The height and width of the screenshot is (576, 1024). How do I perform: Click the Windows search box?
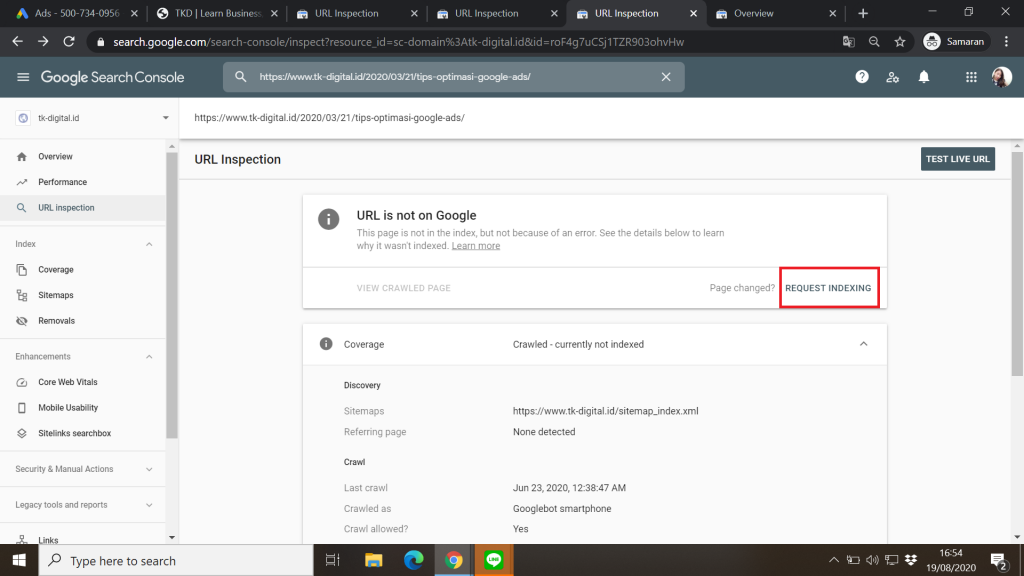click(176, 560)
